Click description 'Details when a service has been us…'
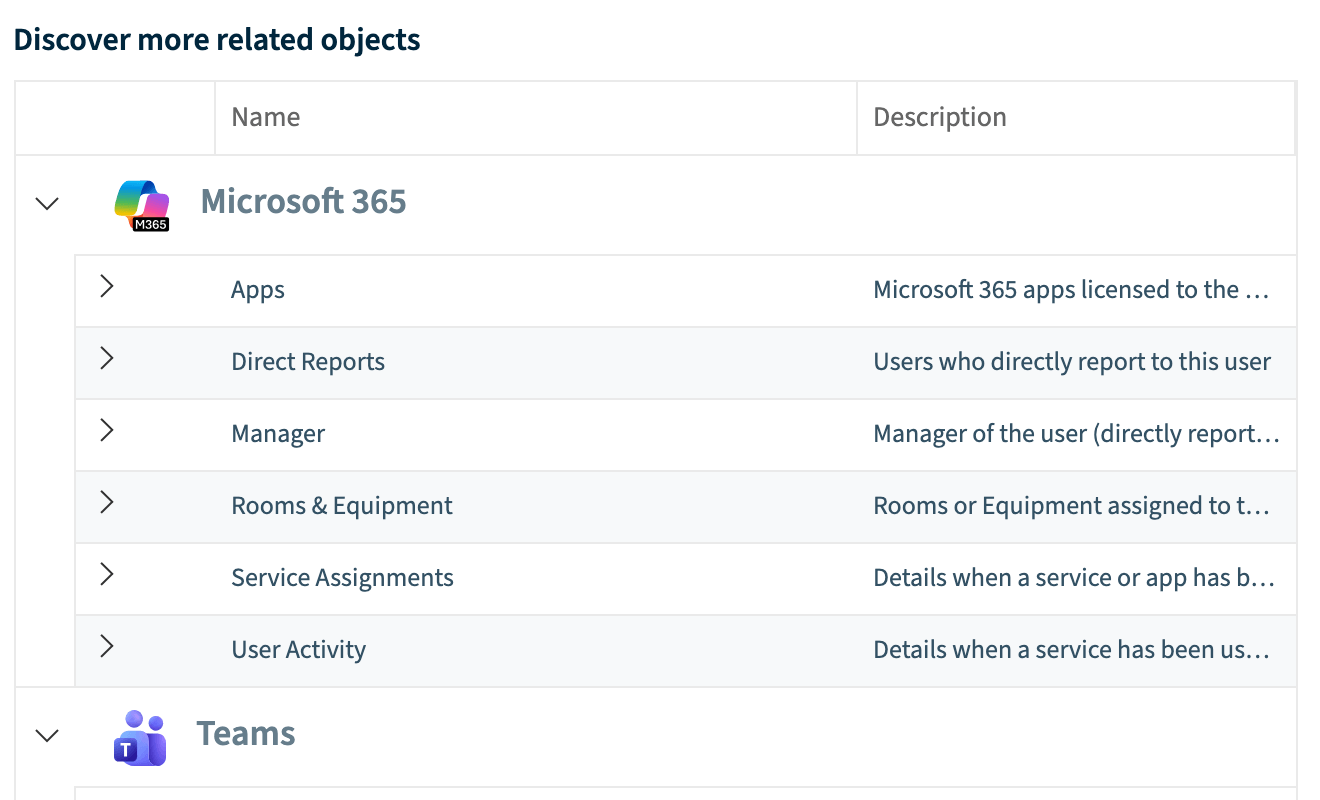The height and width of the screenshot is (800, 1320). tap(1072, 650)
